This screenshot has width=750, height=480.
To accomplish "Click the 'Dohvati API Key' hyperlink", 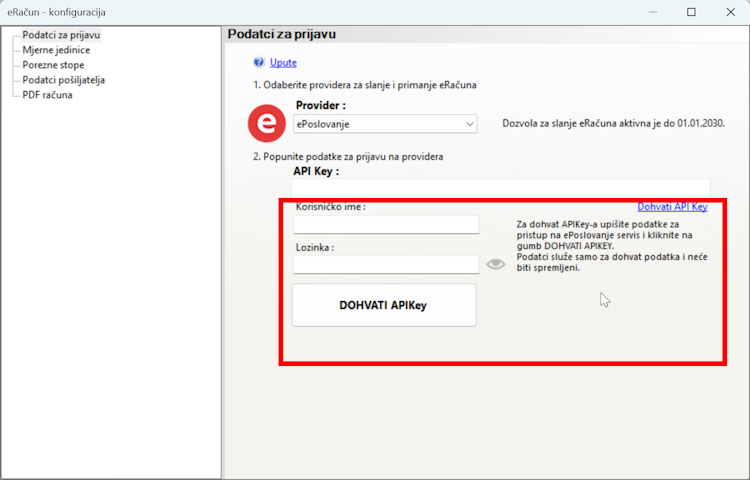I will click(x=672, y=206).
